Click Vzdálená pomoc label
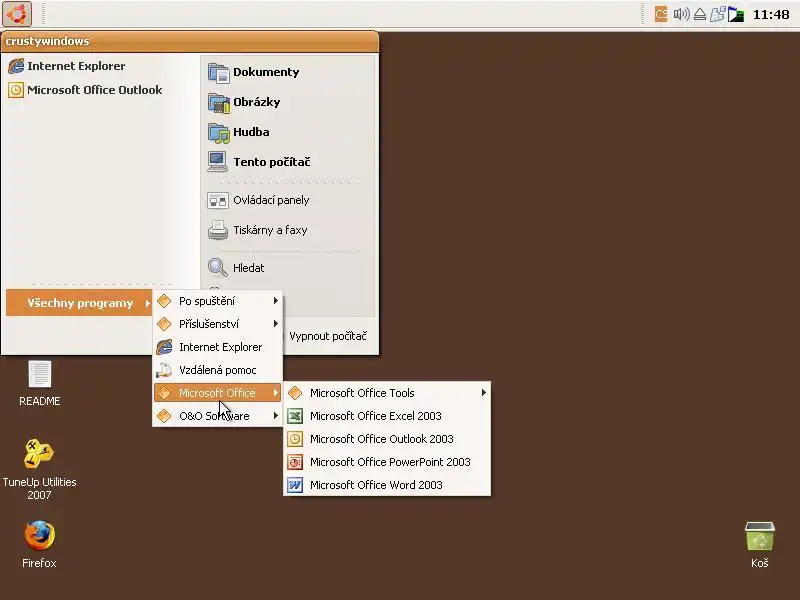 tap(218, 370)
